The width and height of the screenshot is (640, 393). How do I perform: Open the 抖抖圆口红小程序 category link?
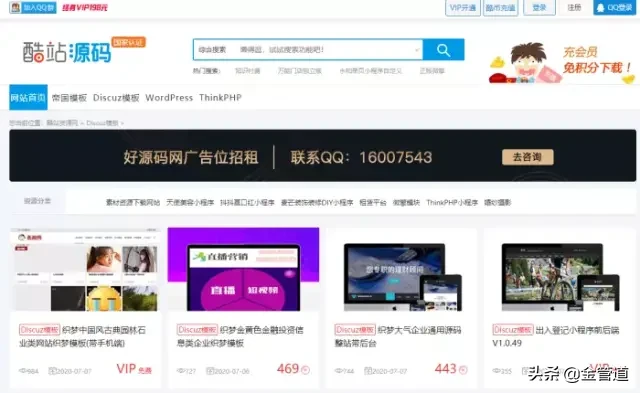click(247, 202)
